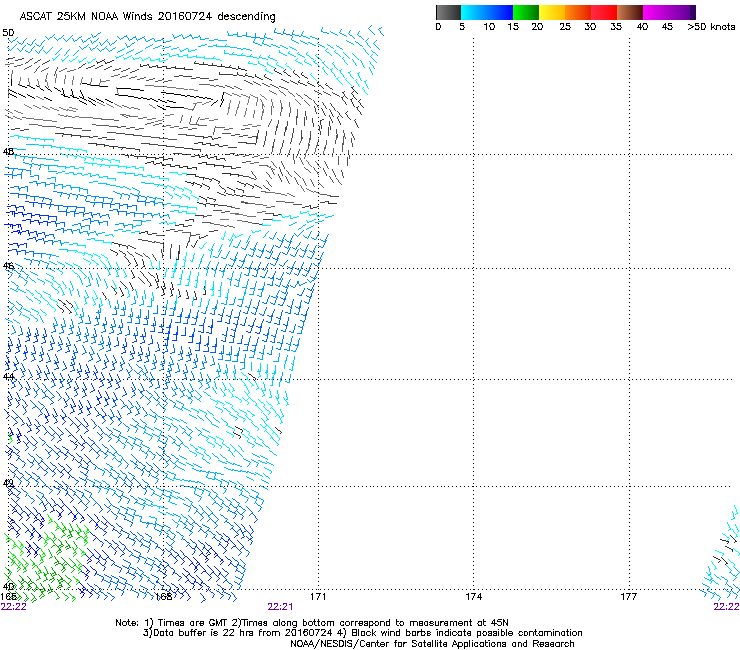The width and height of the screenshot is (740, 650).
Task: Click the latitude axis label '48'
Action: point(8,152)
